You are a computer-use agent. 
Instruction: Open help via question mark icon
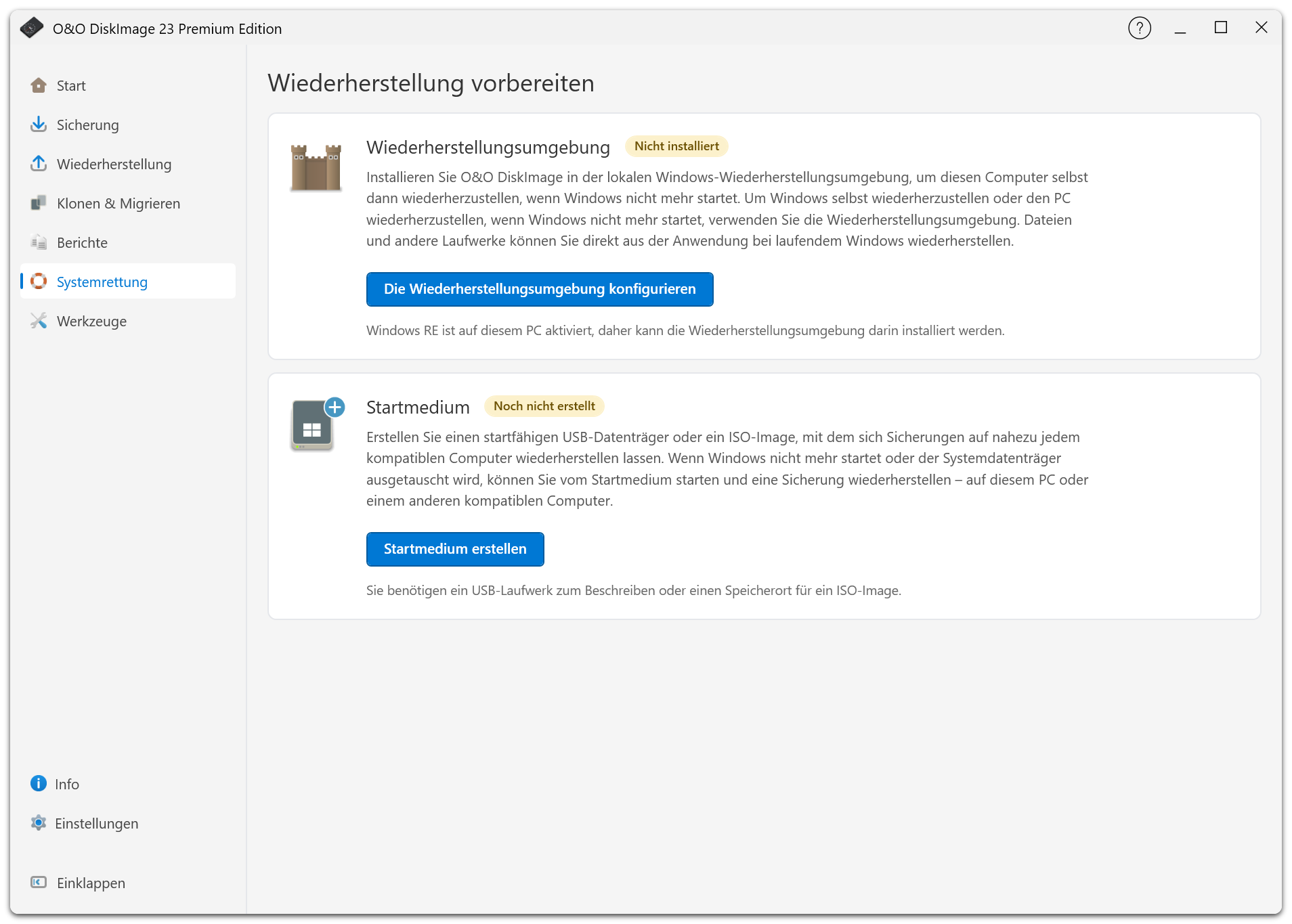[1140, 28]
